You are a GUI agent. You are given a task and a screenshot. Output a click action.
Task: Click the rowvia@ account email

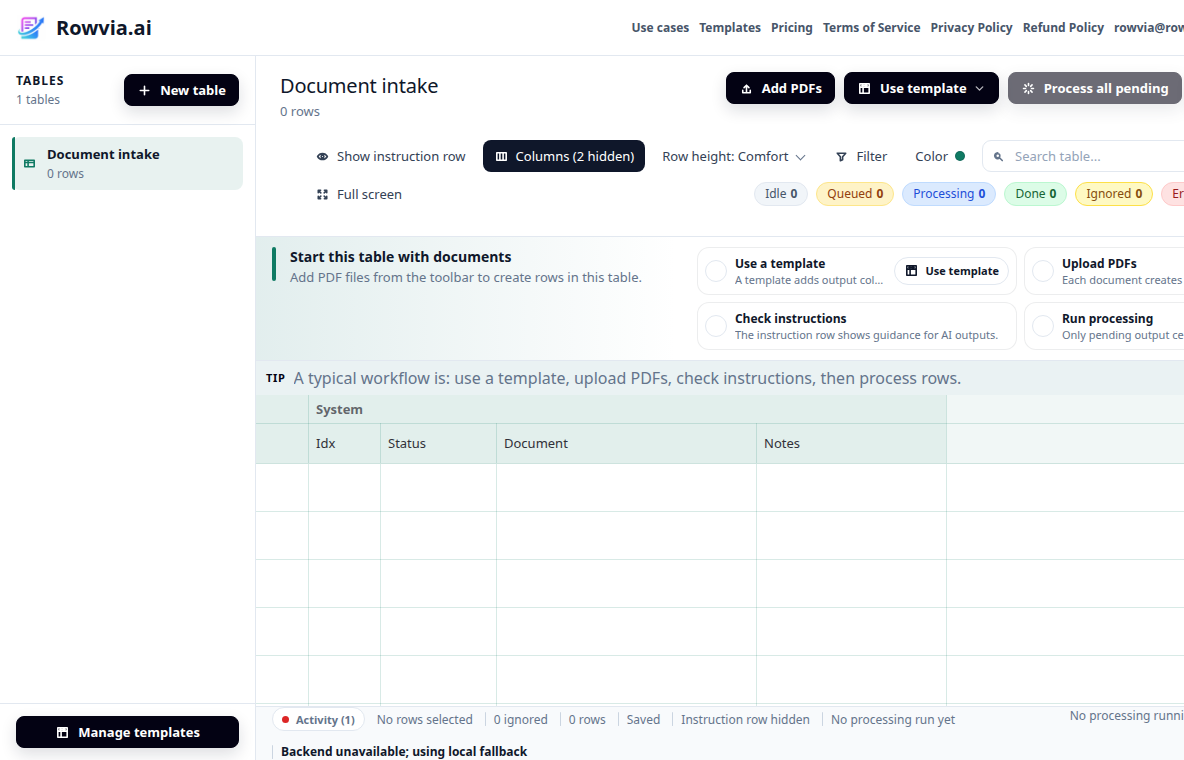coord(1149,28)
